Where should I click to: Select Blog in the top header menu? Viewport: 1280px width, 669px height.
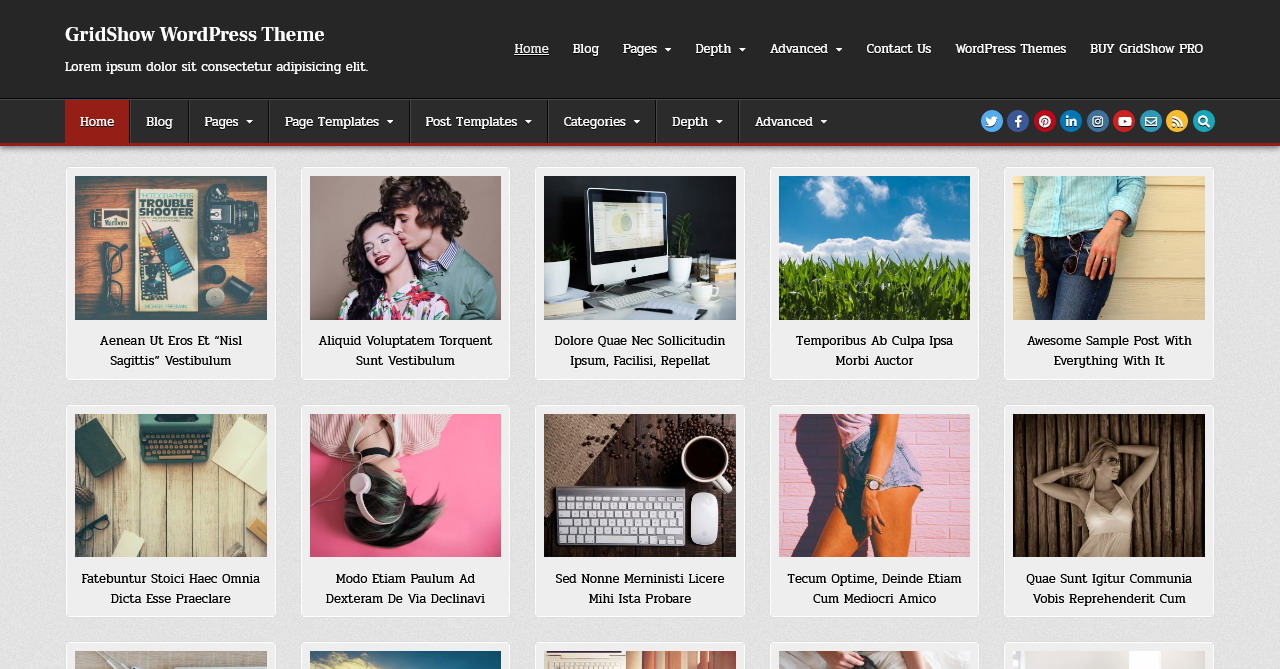[586, 49]
